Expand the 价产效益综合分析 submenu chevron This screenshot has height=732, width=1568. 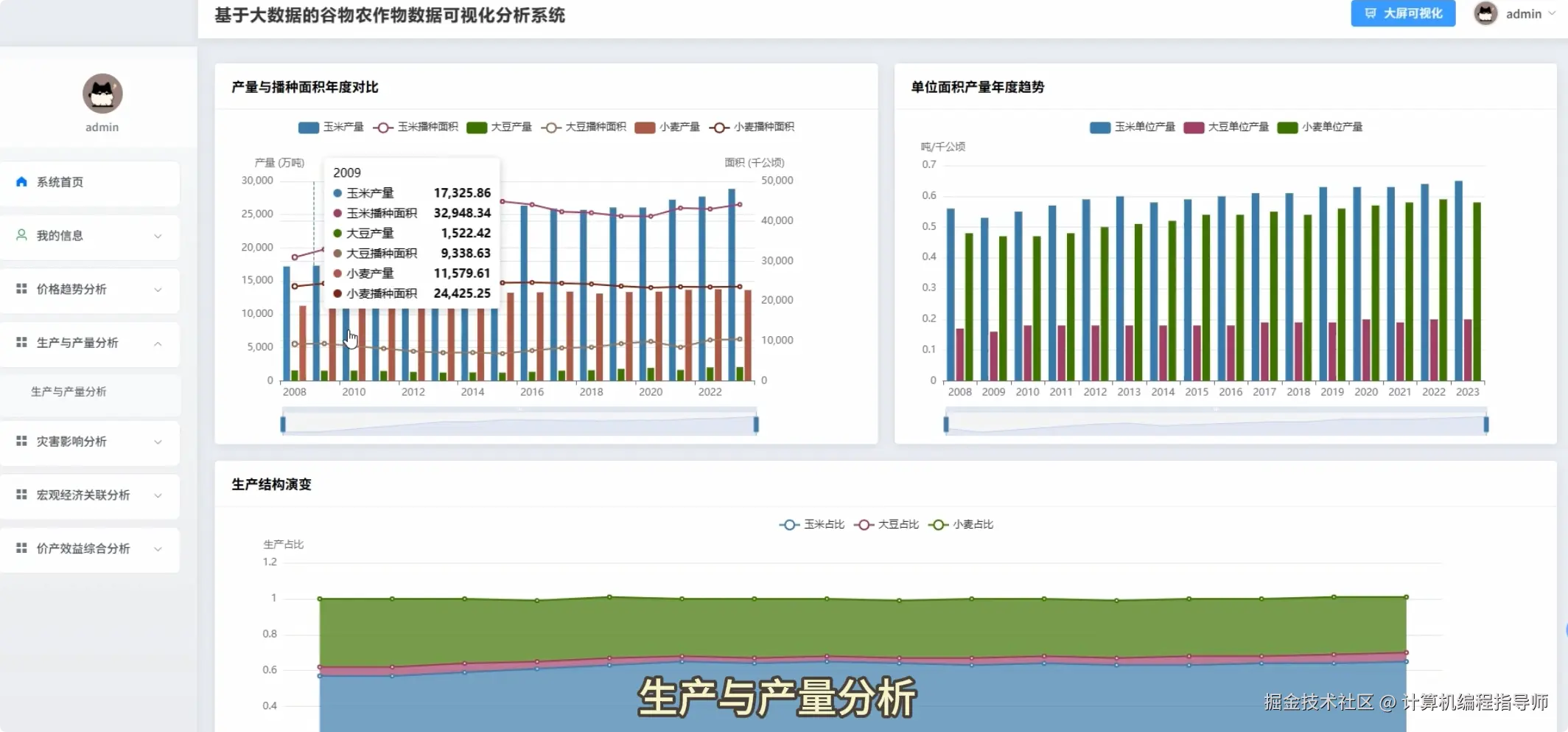click(x=158, y=549)
